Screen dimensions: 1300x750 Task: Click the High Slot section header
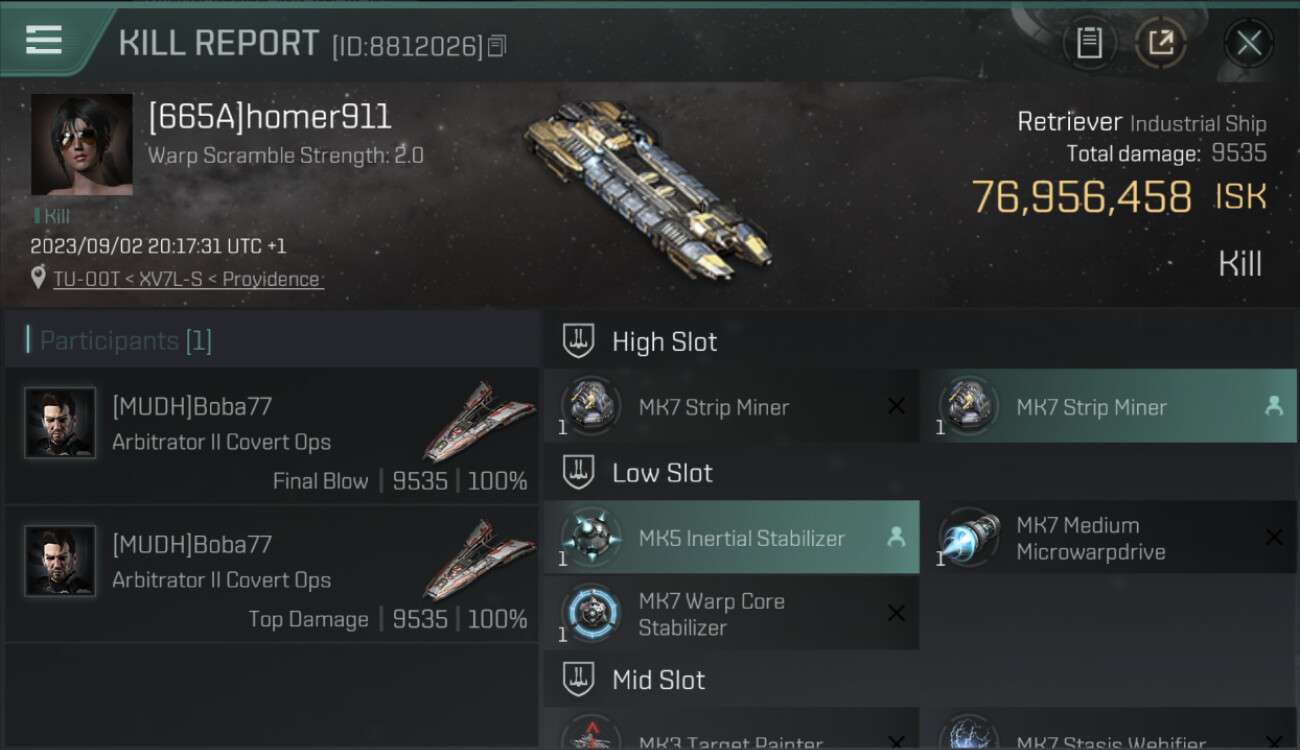920,341
